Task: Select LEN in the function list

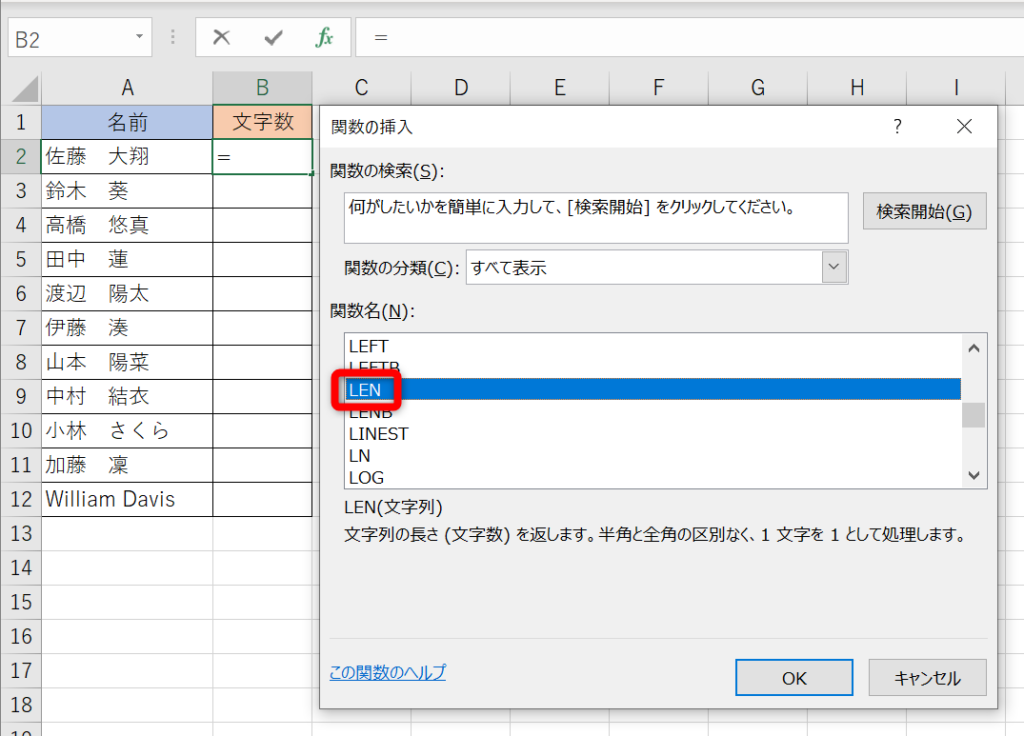Action: pyautogui.click(x=365, y=389)
